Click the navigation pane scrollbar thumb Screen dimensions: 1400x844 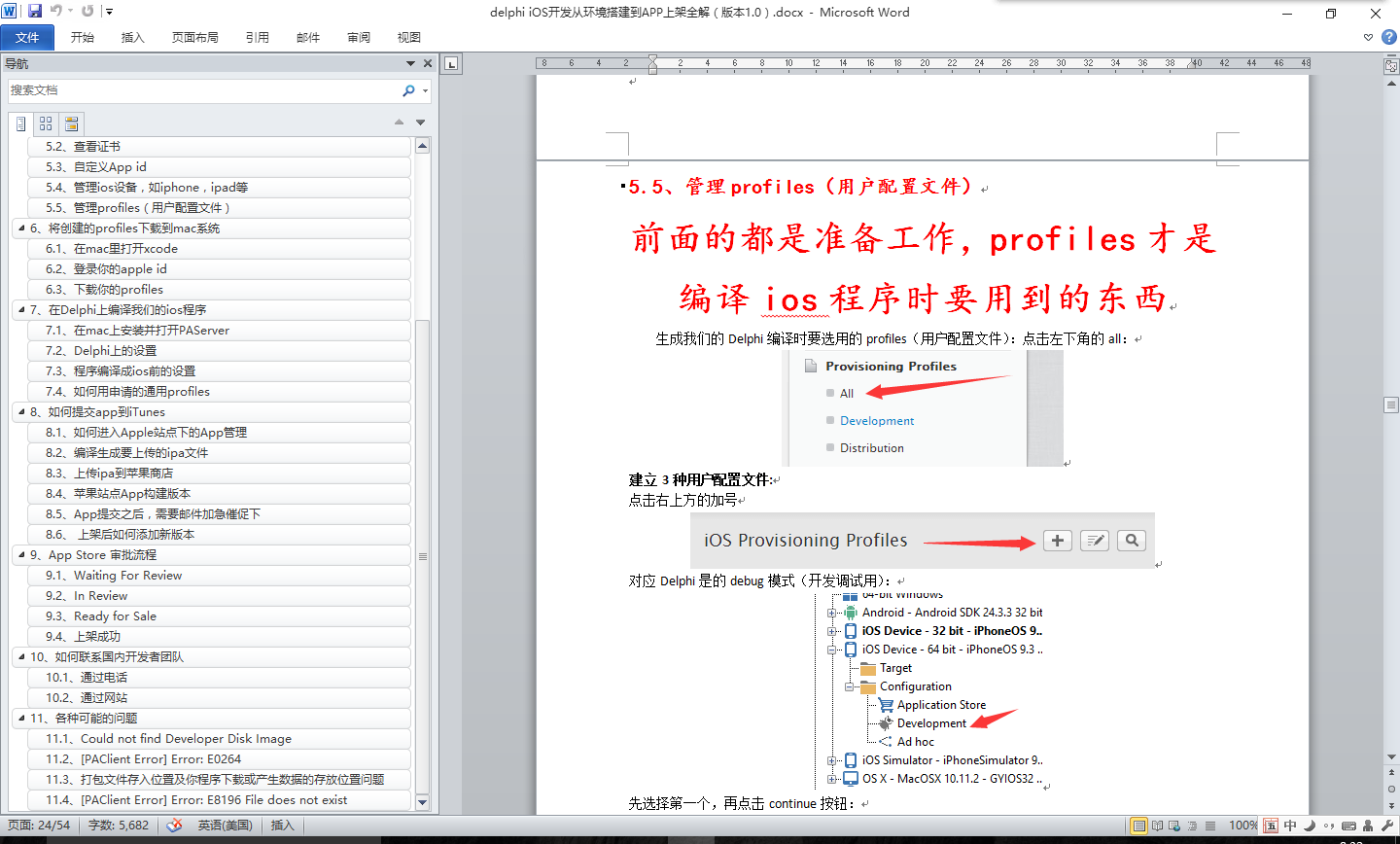pos(423,555)
